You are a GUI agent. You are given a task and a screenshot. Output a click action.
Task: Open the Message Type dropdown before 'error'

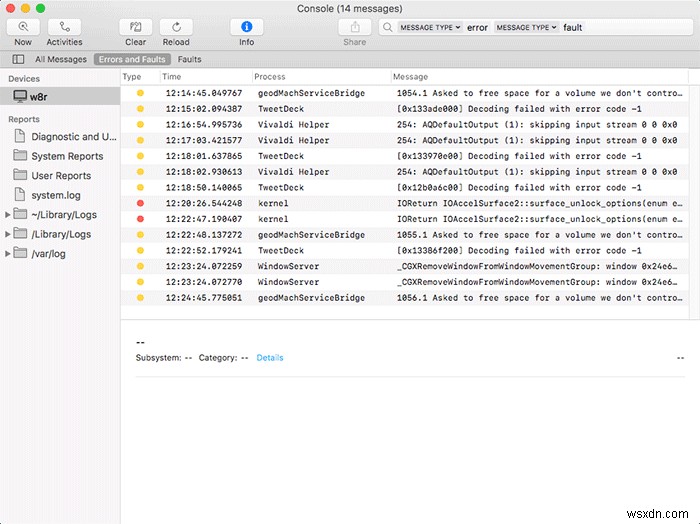tap(429, 28)
